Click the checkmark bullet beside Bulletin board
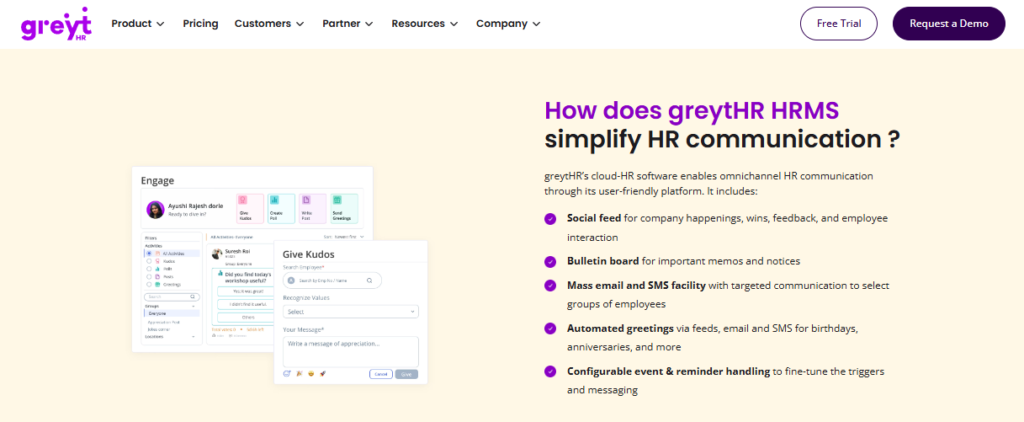 (551, 261)
